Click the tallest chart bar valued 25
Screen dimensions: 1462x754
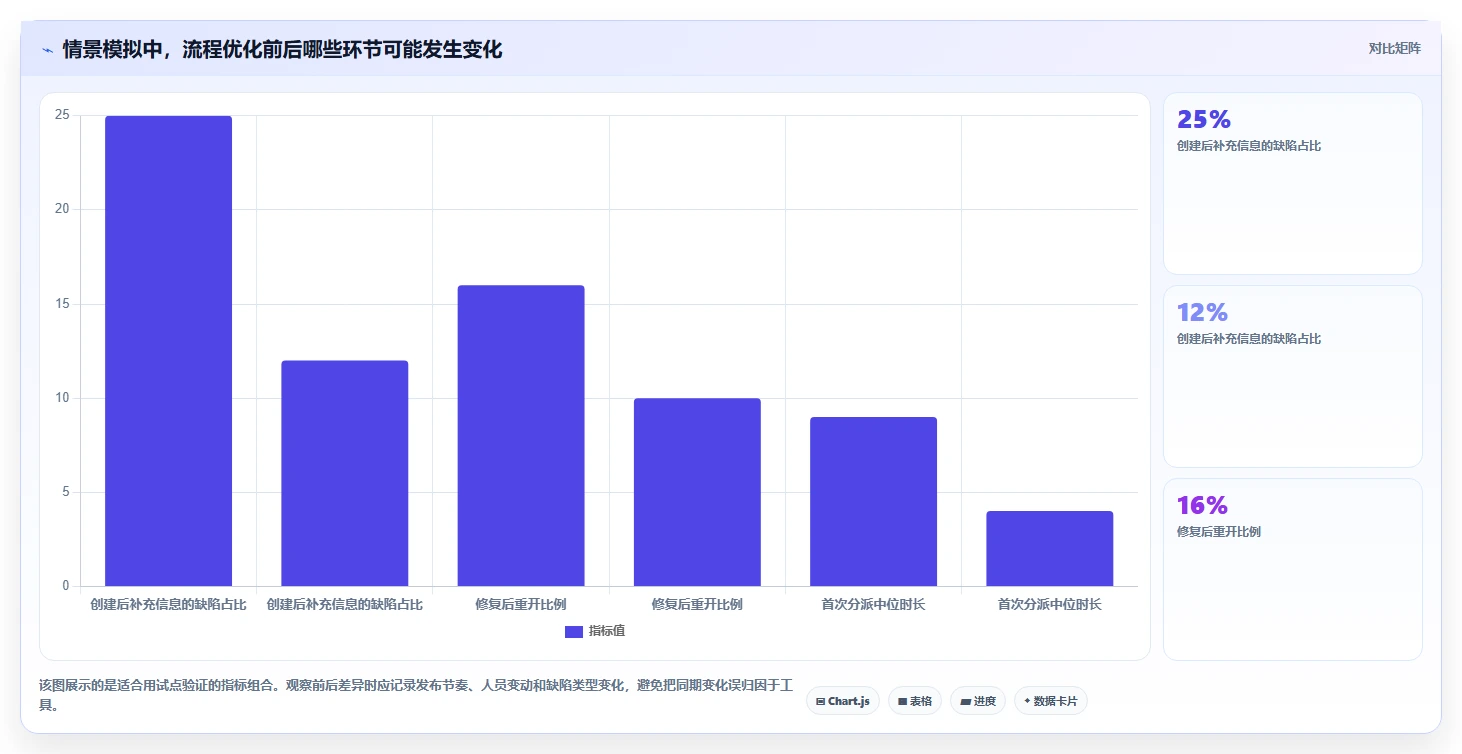click(168, 351)
